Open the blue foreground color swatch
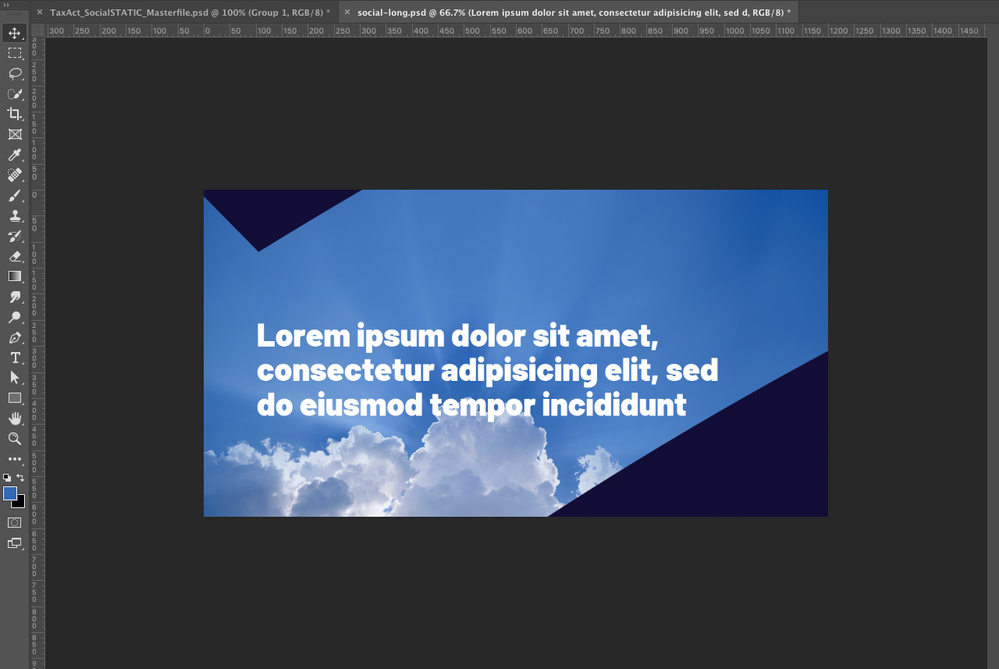This screenshot has height=669, width=999. [x=9, y=493]
